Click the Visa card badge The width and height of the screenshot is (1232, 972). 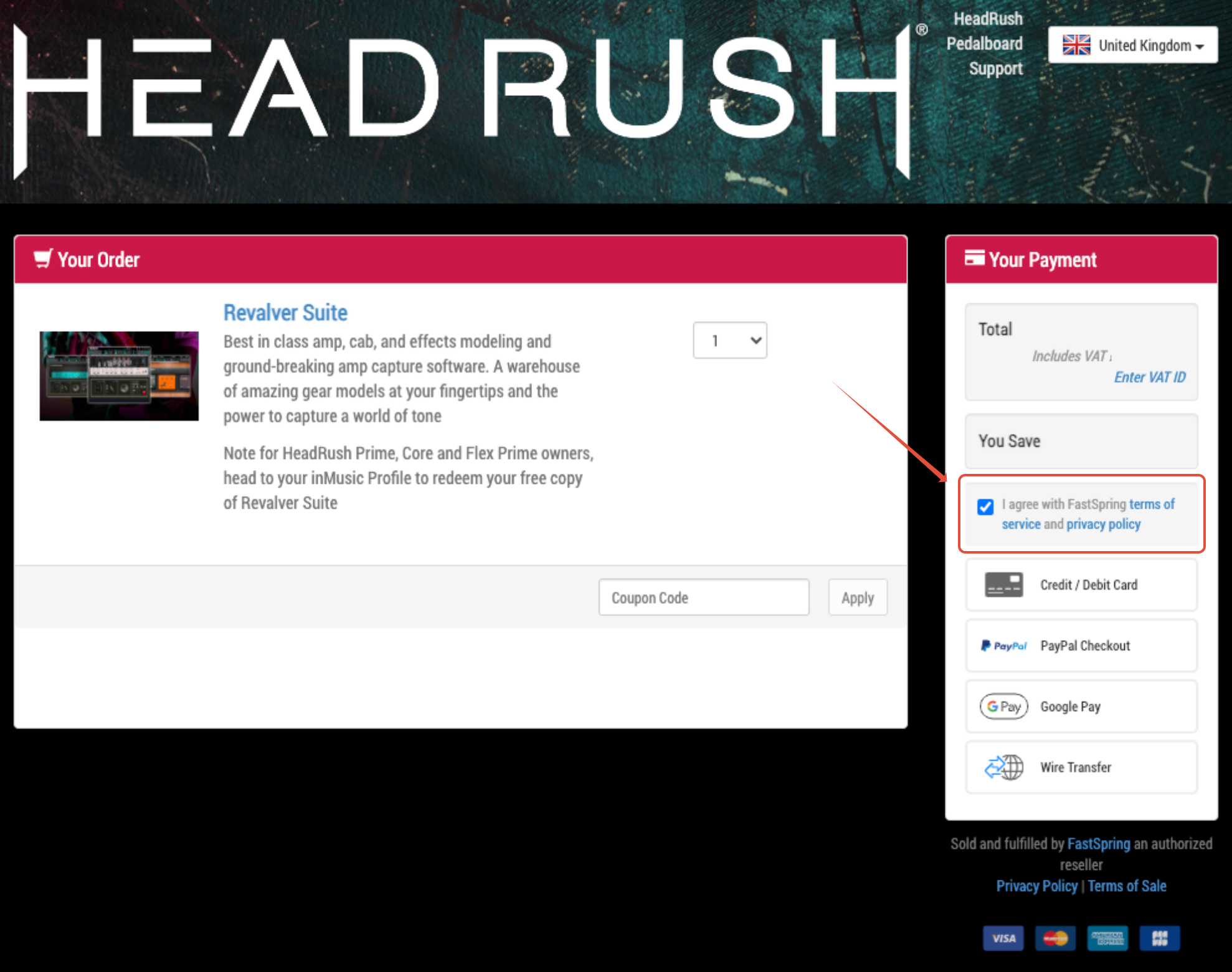(x=1003, y=938)
